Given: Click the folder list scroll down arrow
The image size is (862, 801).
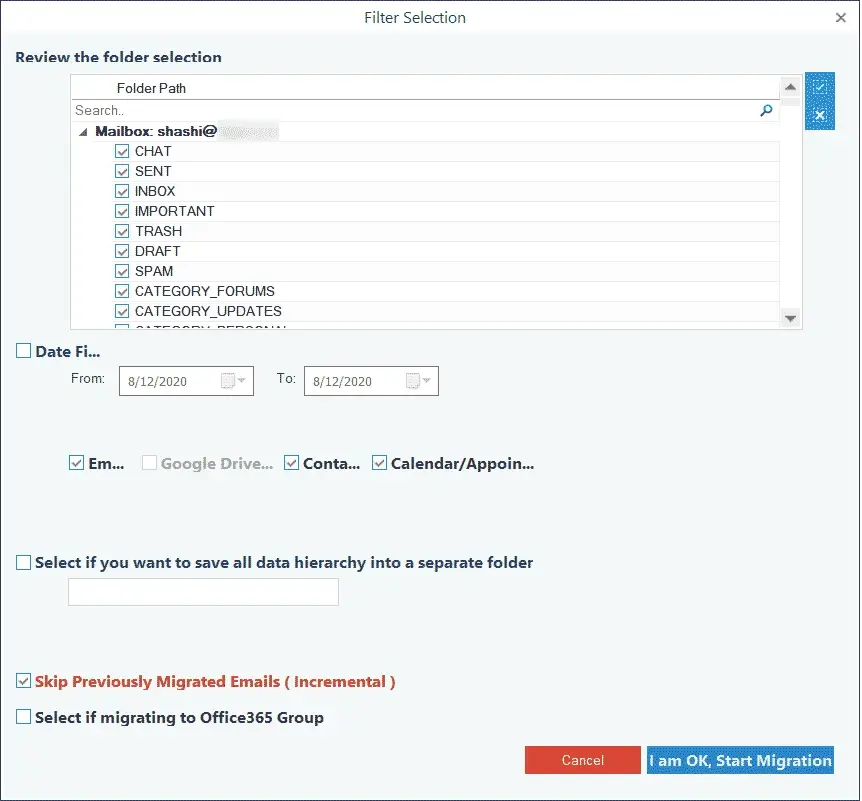Looking at the screenshot, I should coord(791,318).
